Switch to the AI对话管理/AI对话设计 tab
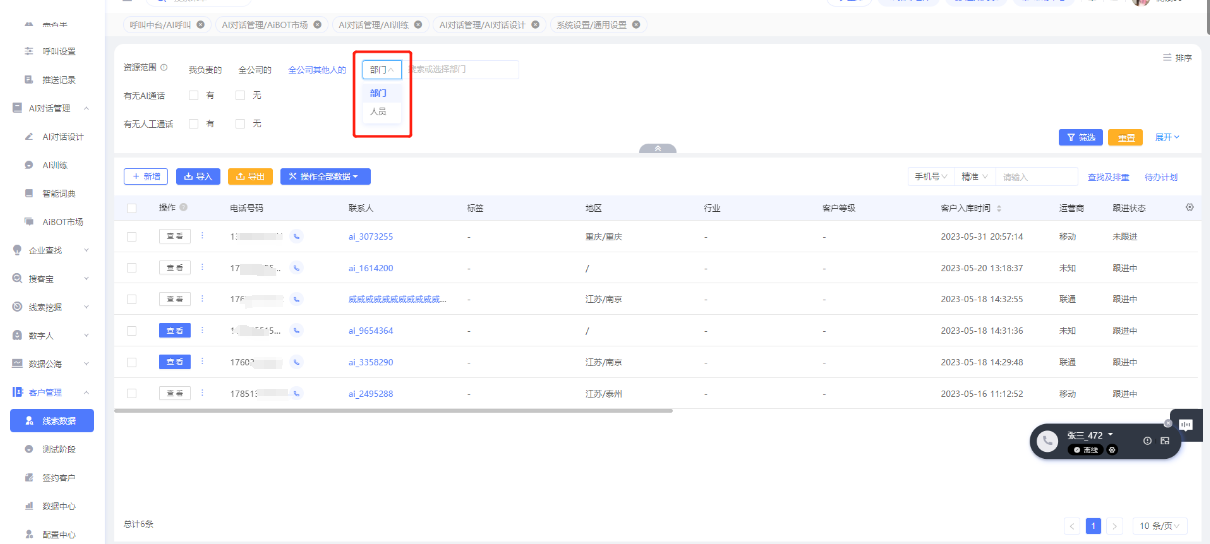 click(483, 24)
